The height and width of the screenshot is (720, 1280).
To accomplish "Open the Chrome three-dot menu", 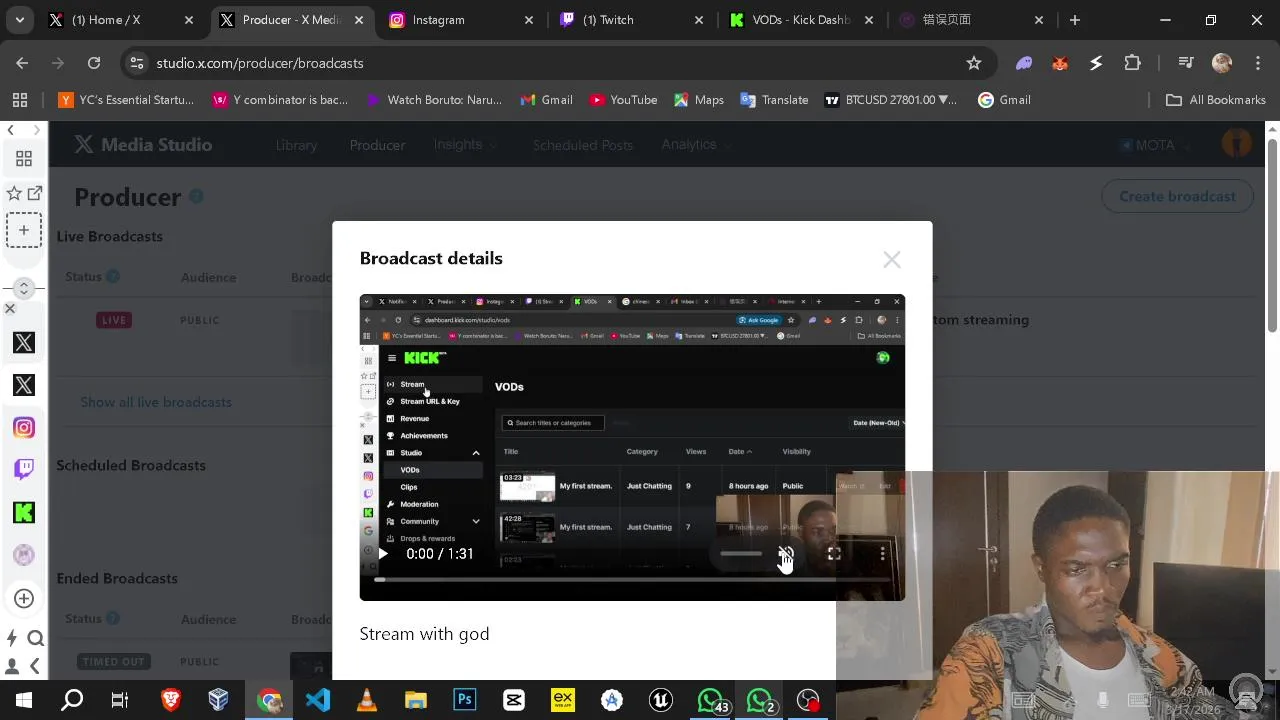I will 1257,63.
